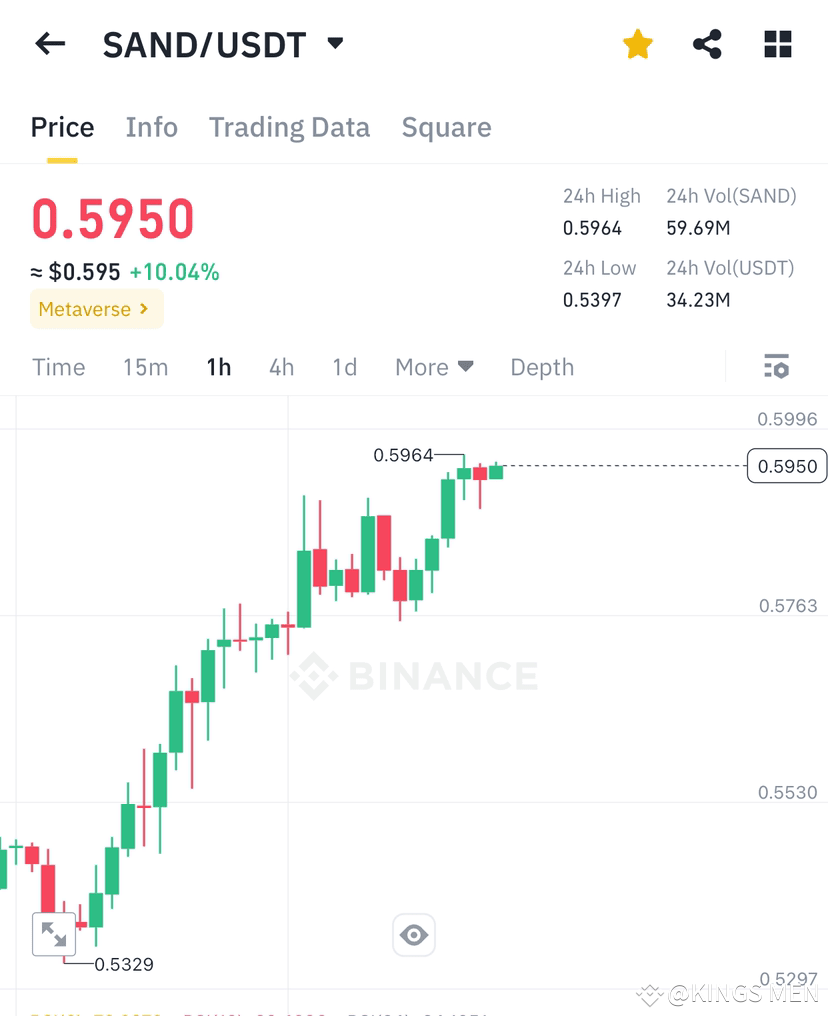This screenshot has height=1016, width=828.
Task: Expand the More timeframes dropdown
Action: [434, 367]
